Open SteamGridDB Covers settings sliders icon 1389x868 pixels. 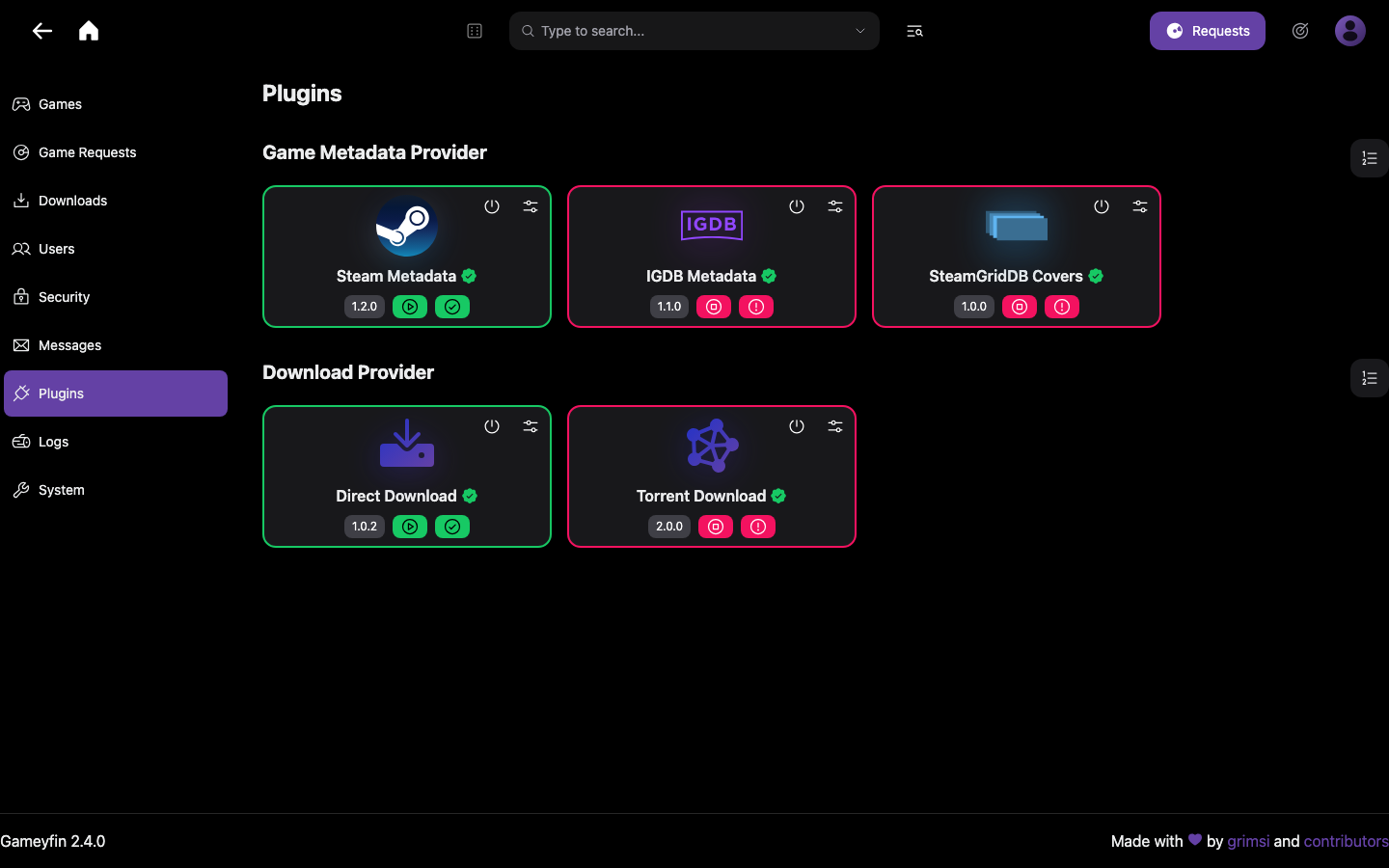(1140, 206)
